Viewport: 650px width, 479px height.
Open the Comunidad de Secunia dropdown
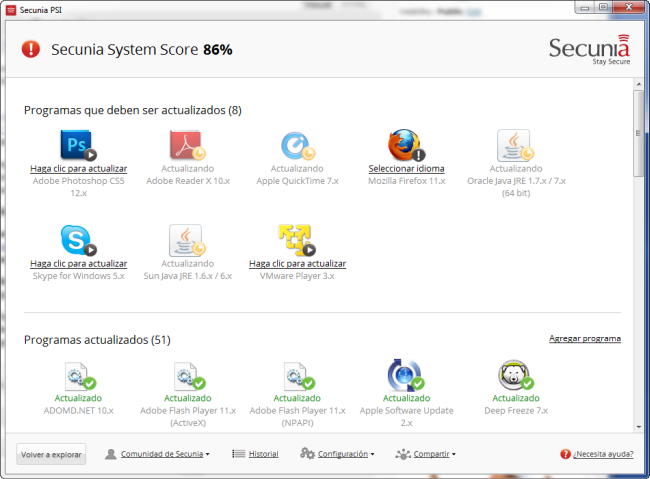[x=158, y=454]
